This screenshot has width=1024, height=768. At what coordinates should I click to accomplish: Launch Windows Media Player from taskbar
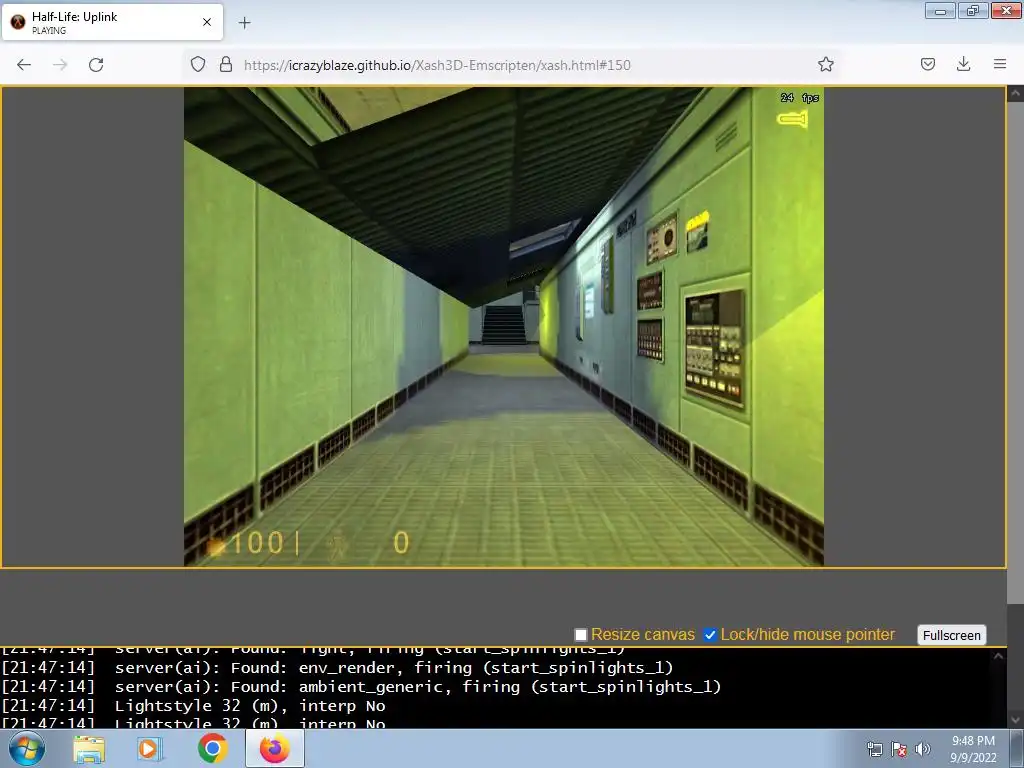click(150, 749)
